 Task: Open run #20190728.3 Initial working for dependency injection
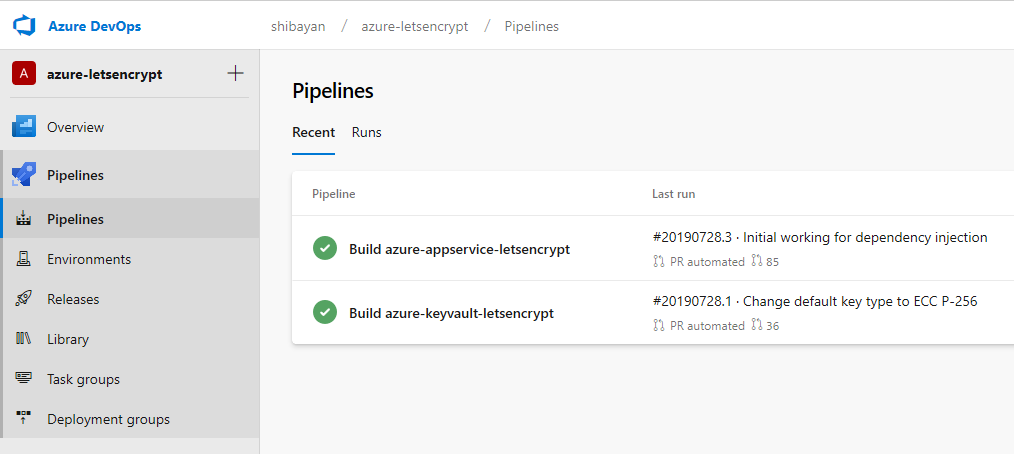[820, 237]
